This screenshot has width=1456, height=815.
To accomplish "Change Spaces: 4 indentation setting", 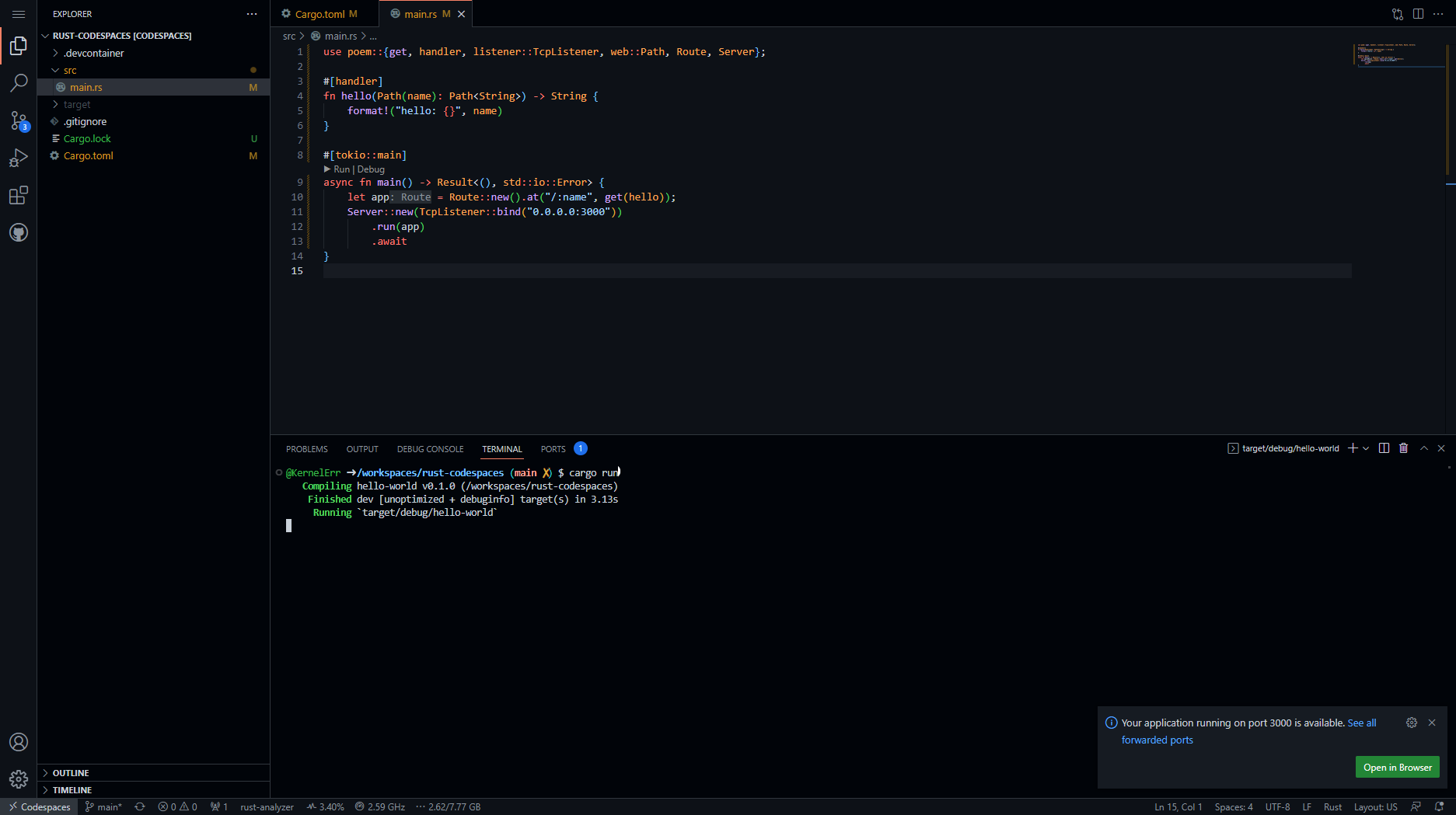I will pyautogui.click(x=1233, y=806).
